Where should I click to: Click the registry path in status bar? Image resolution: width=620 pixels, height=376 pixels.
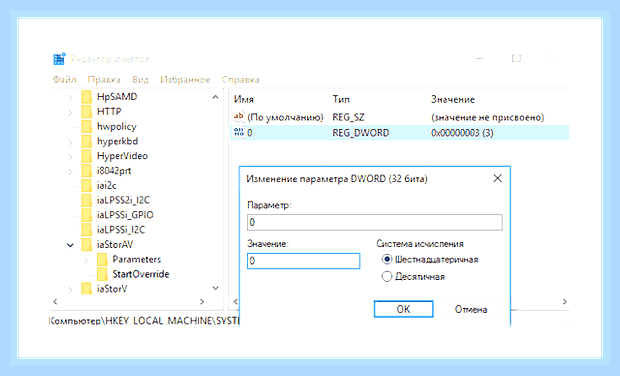point(144,321)
